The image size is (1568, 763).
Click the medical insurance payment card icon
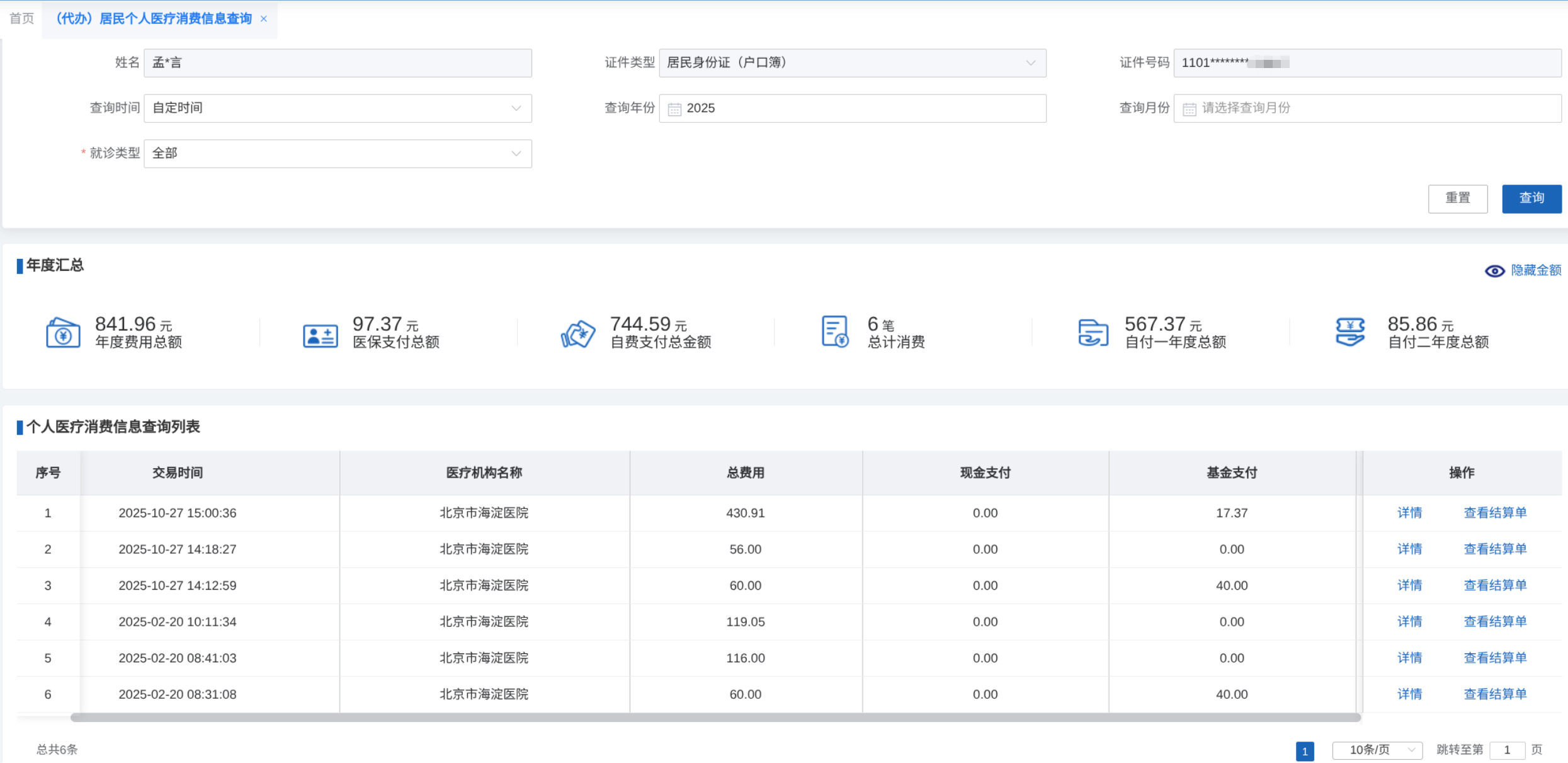click(x=320, y=335)
